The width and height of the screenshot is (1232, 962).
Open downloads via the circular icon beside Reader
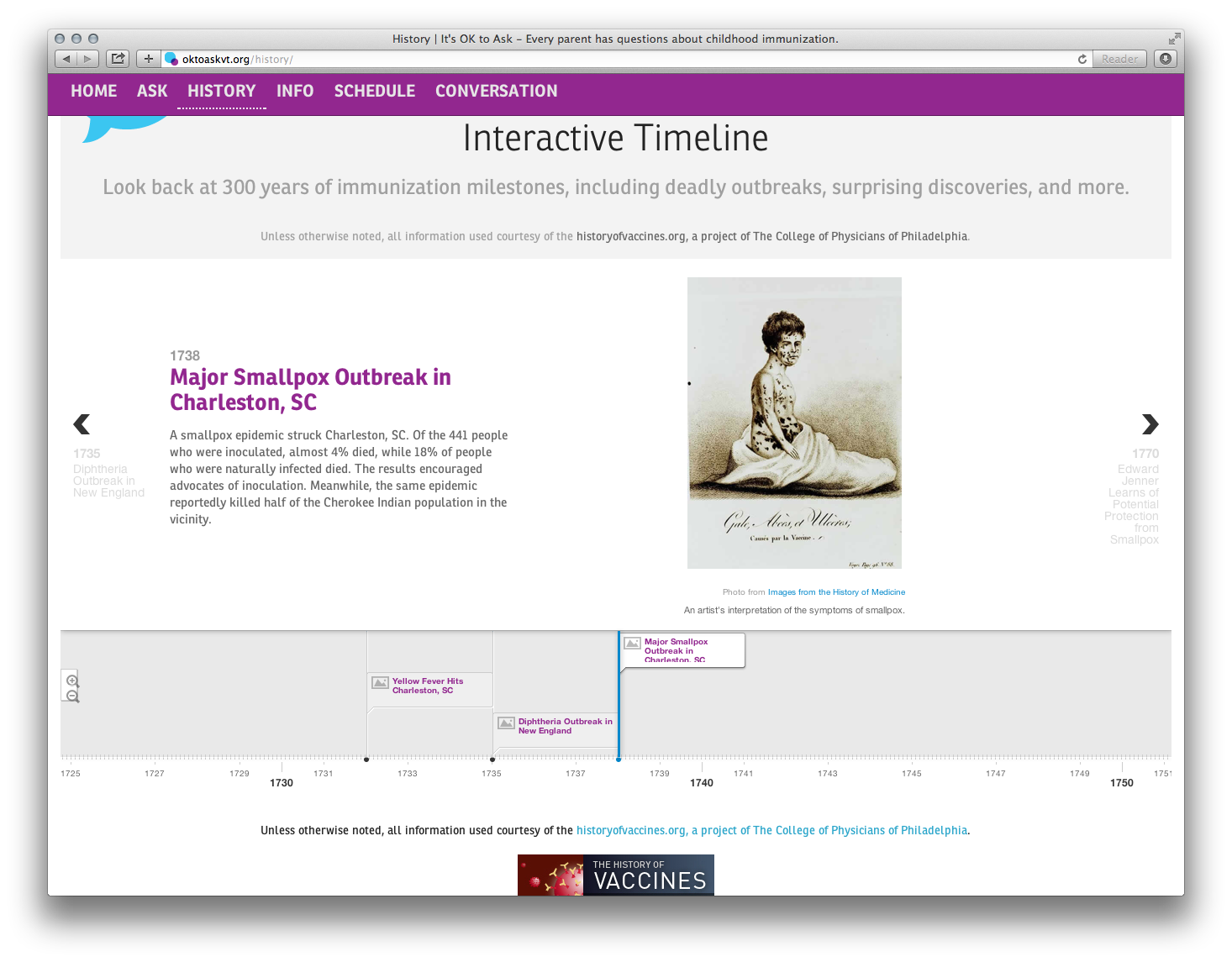[x=1166, y=59]
